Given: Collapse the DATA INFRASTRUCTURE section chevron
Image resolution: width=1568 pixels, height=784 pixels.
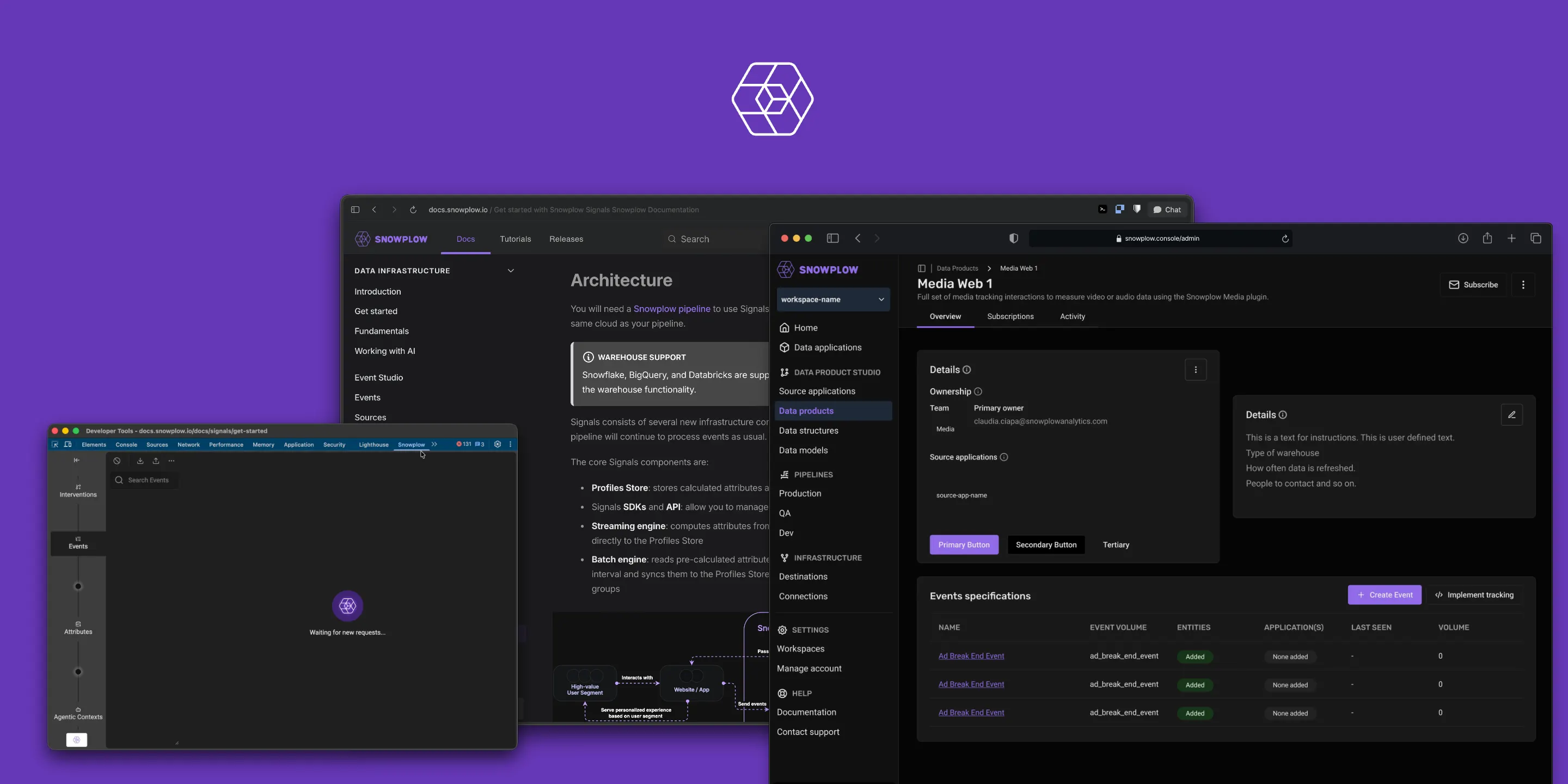Looking at the screenshot, I should (x=511, y=271).
